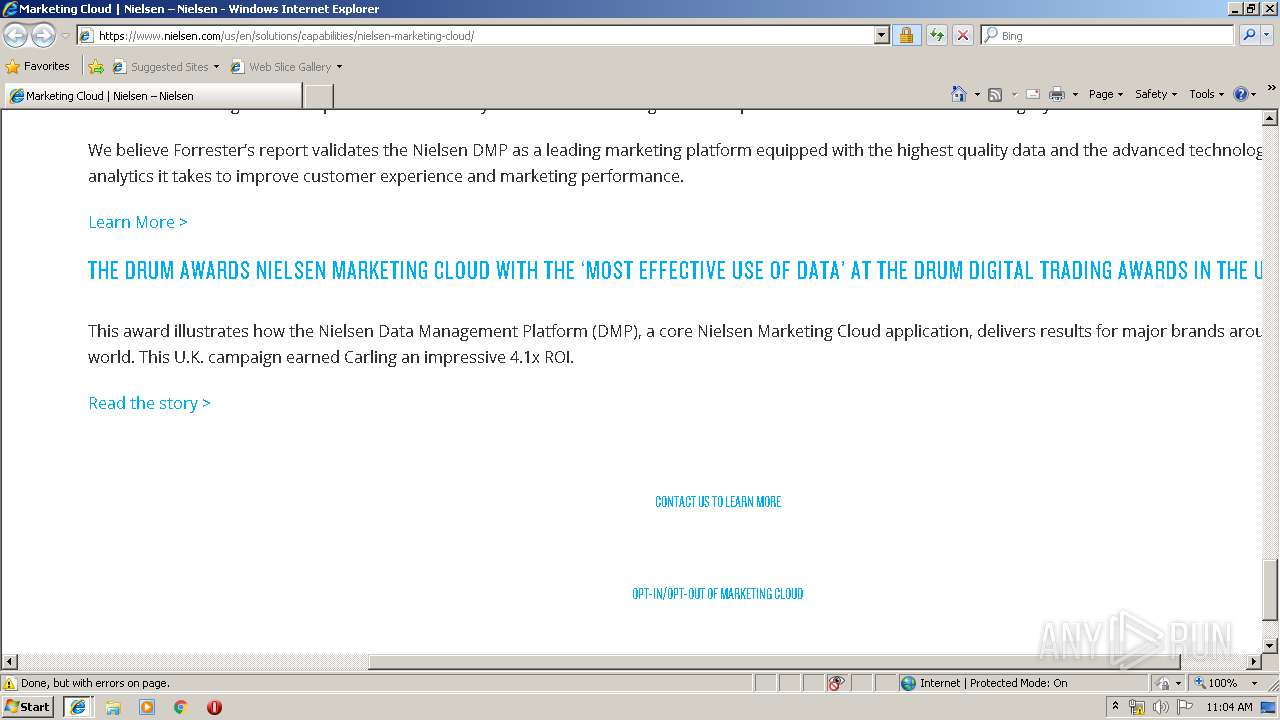1280x720 pixels.
Task: Click Internet Protected Mode zone indicator
Action: pyautogui.click(x=984, y=683)
